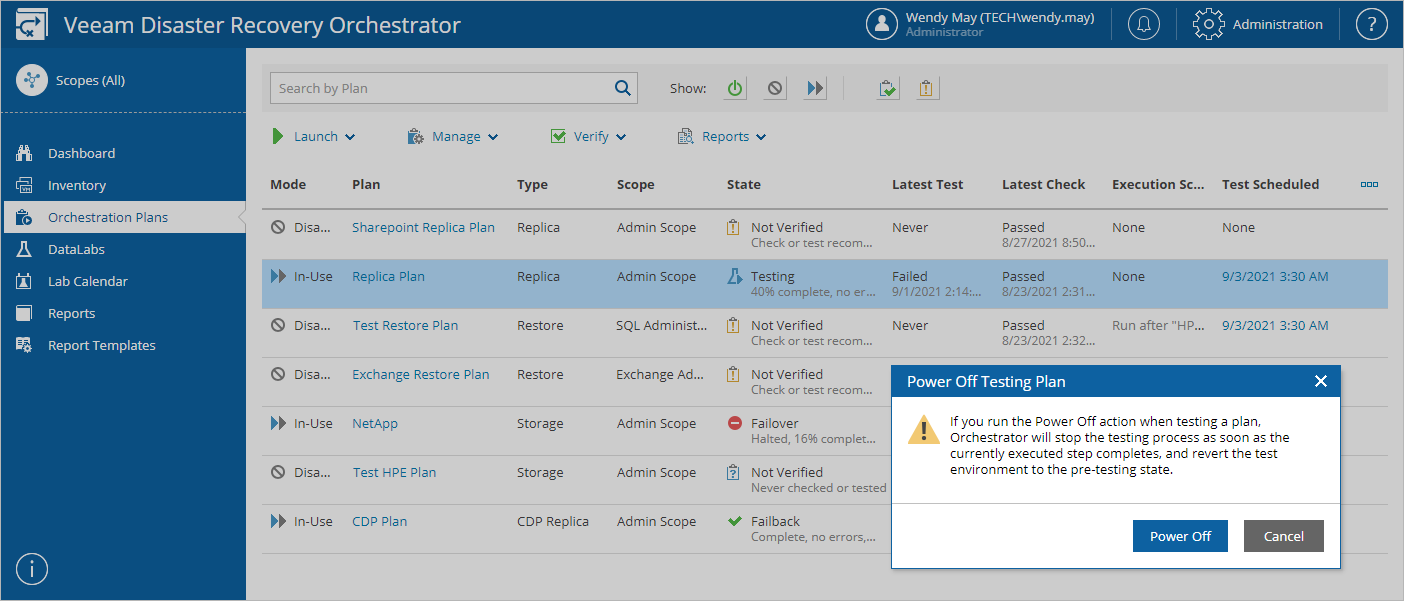
Task: Click the user profile avatar icon
Action: point(882,25)
